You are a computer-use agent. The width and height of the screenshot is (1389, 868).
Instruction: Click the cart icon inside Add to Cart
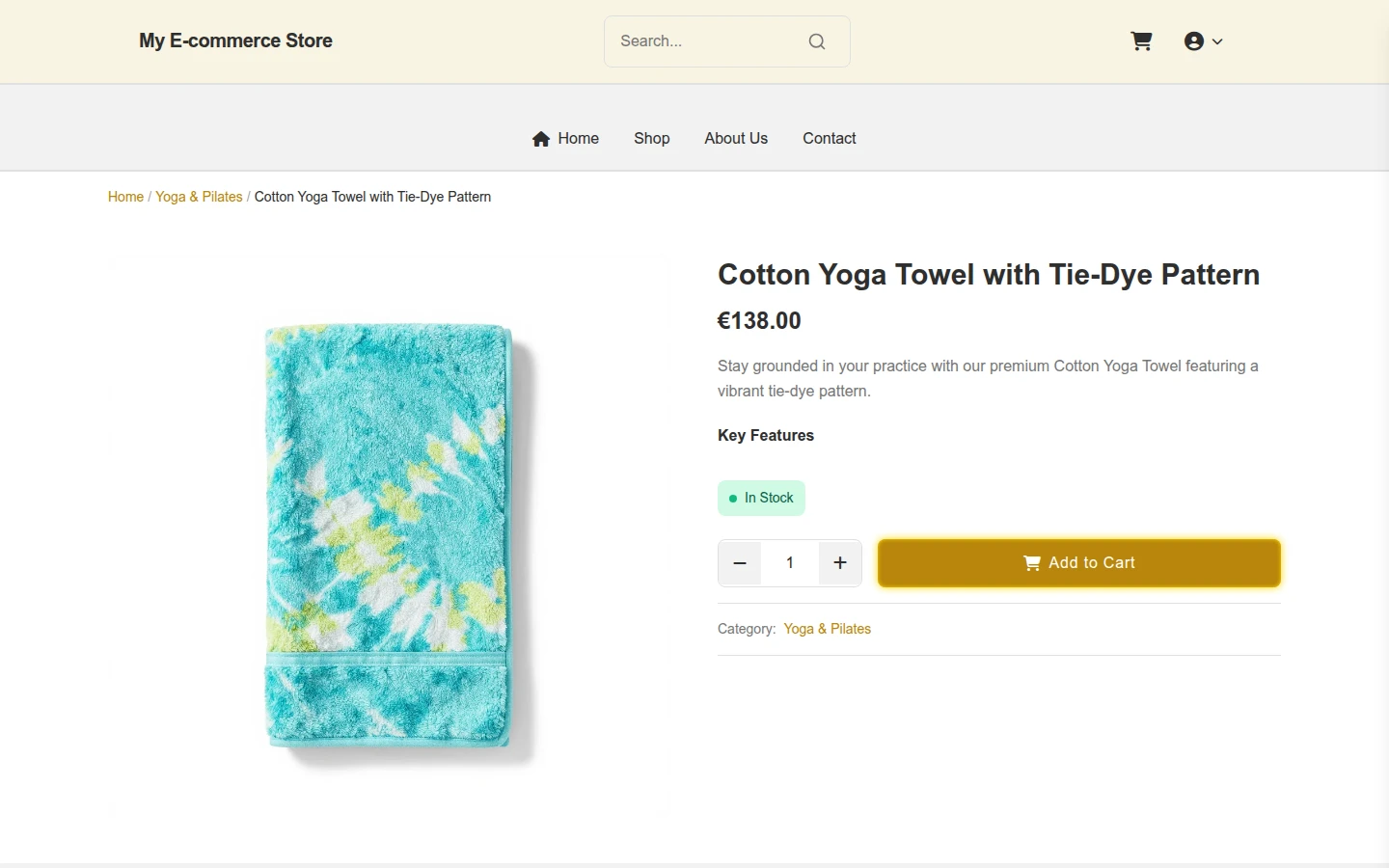pyautogui.click(x=1032, y=563)
